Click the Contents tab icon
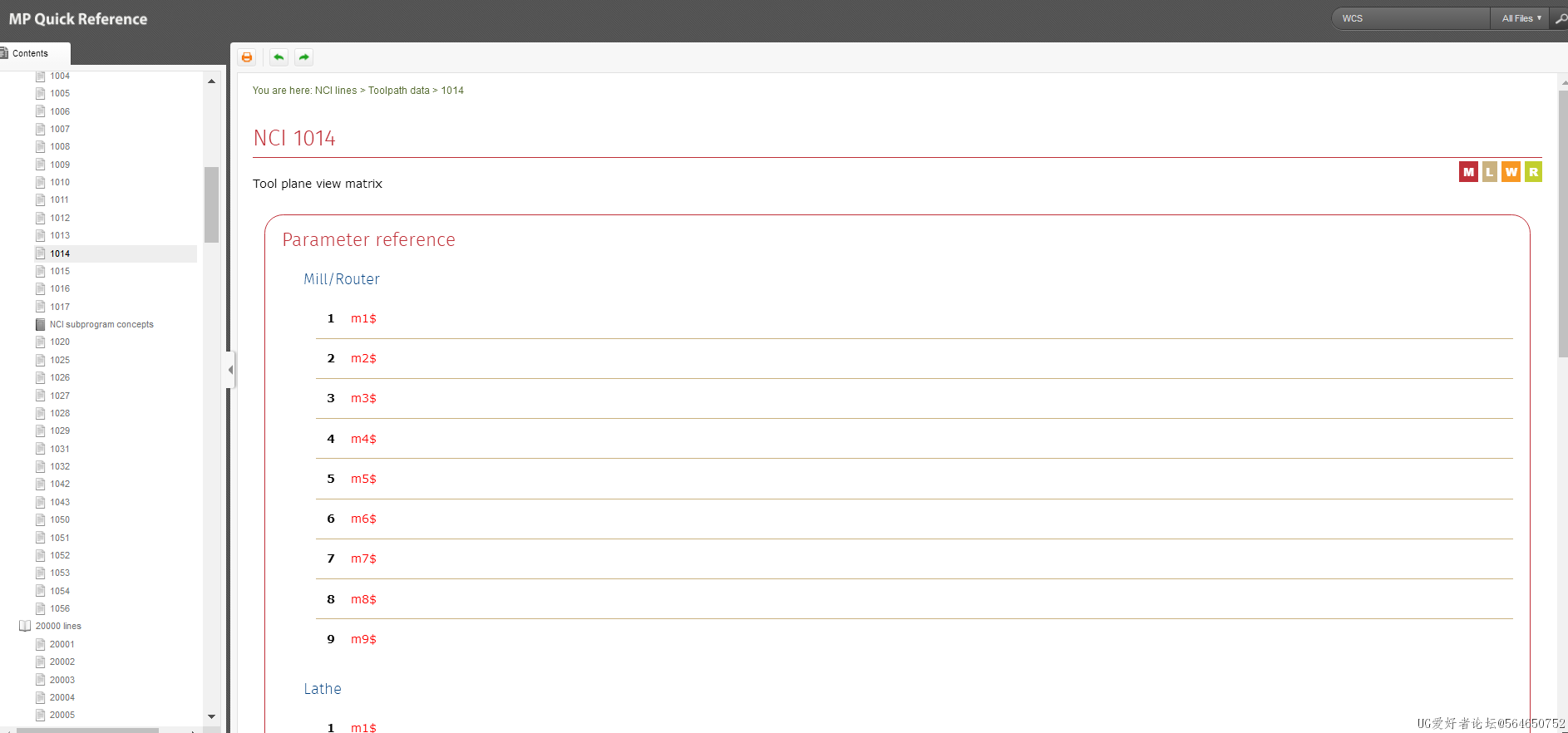The height and width of the screenshot is (733, 1568). (4, 53)
